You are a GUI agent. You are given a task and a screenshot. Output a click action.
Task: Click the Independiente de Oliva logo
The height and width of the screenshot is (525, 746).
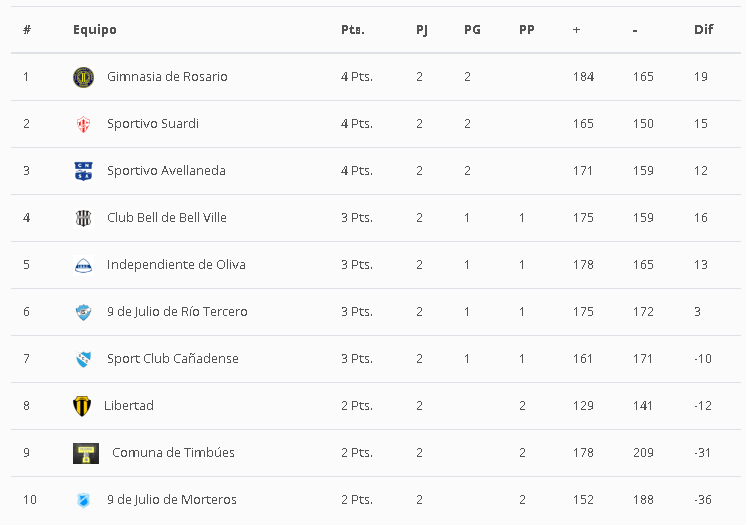click(83, 265)
